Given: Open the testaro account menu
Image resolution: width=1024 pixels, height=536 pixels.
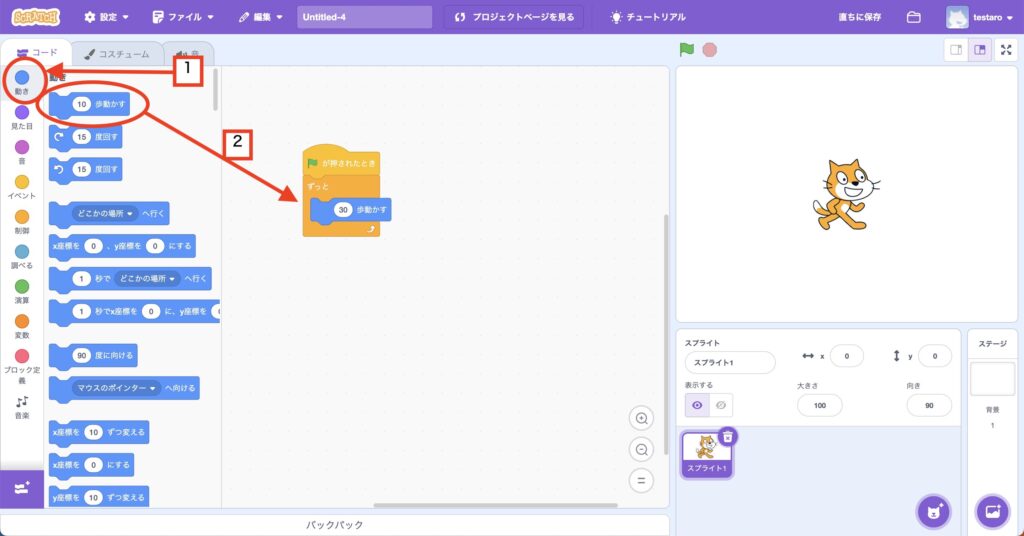Looking at the screenshot, I should pyautogui.click(x=980, y=17).
